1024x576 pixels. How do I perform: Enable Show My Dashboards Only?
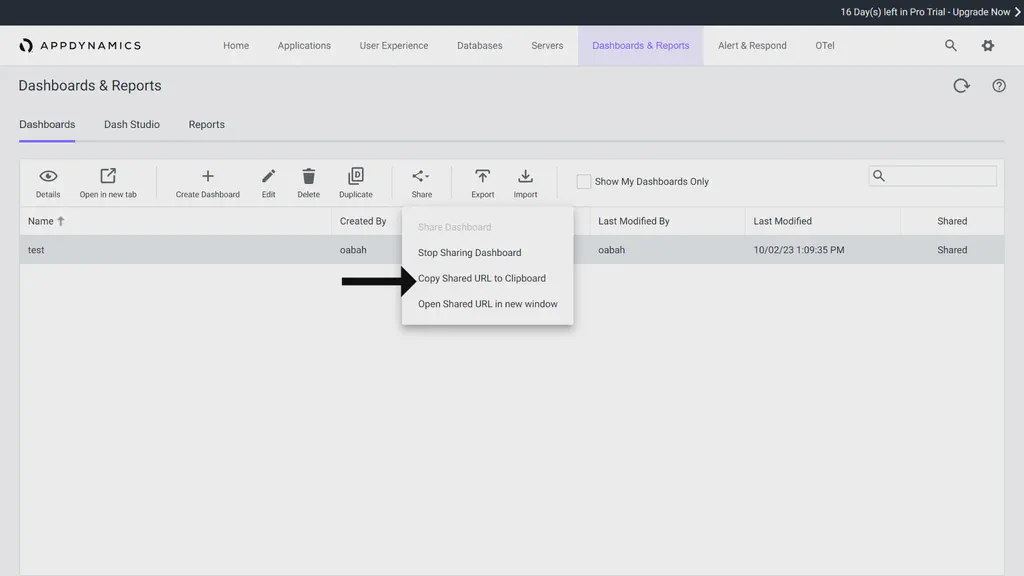click(583, 181)
